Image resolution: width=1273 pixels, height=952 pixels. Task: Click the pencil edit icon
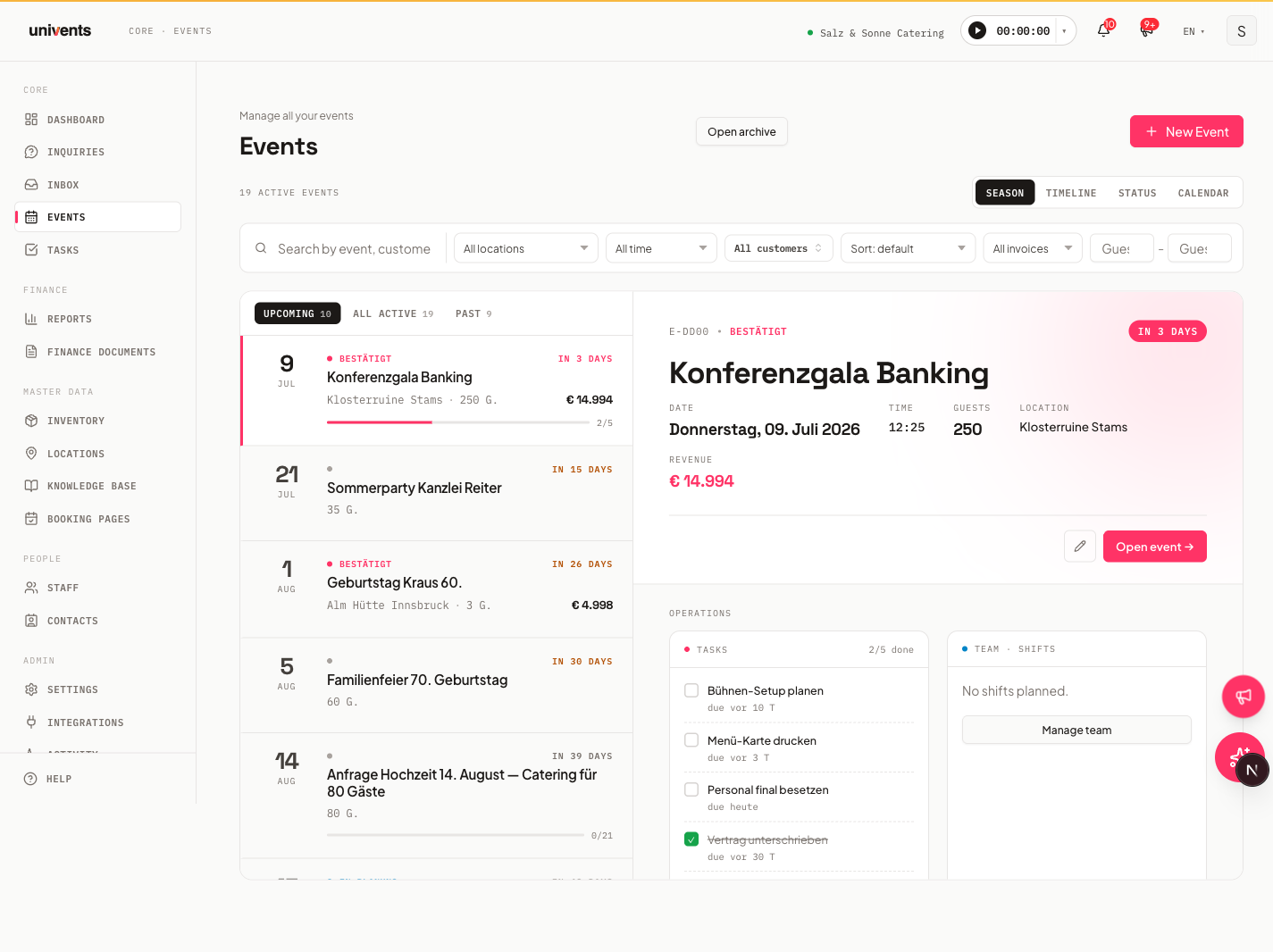coord(1079,547)
